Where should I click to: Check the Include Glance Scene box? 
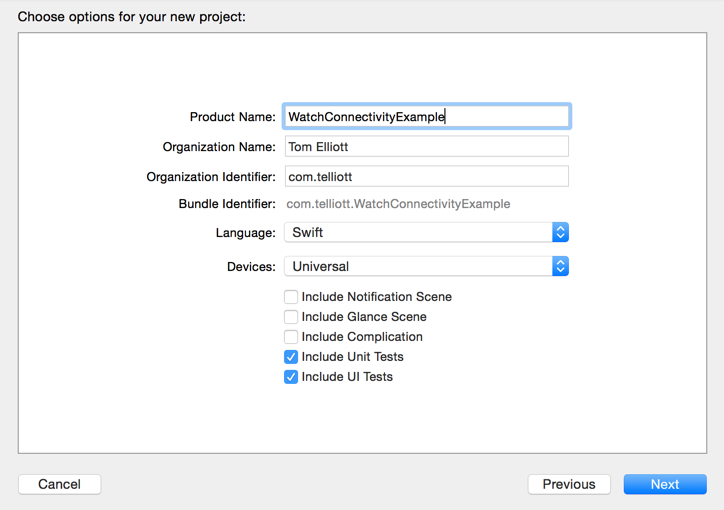291,317
